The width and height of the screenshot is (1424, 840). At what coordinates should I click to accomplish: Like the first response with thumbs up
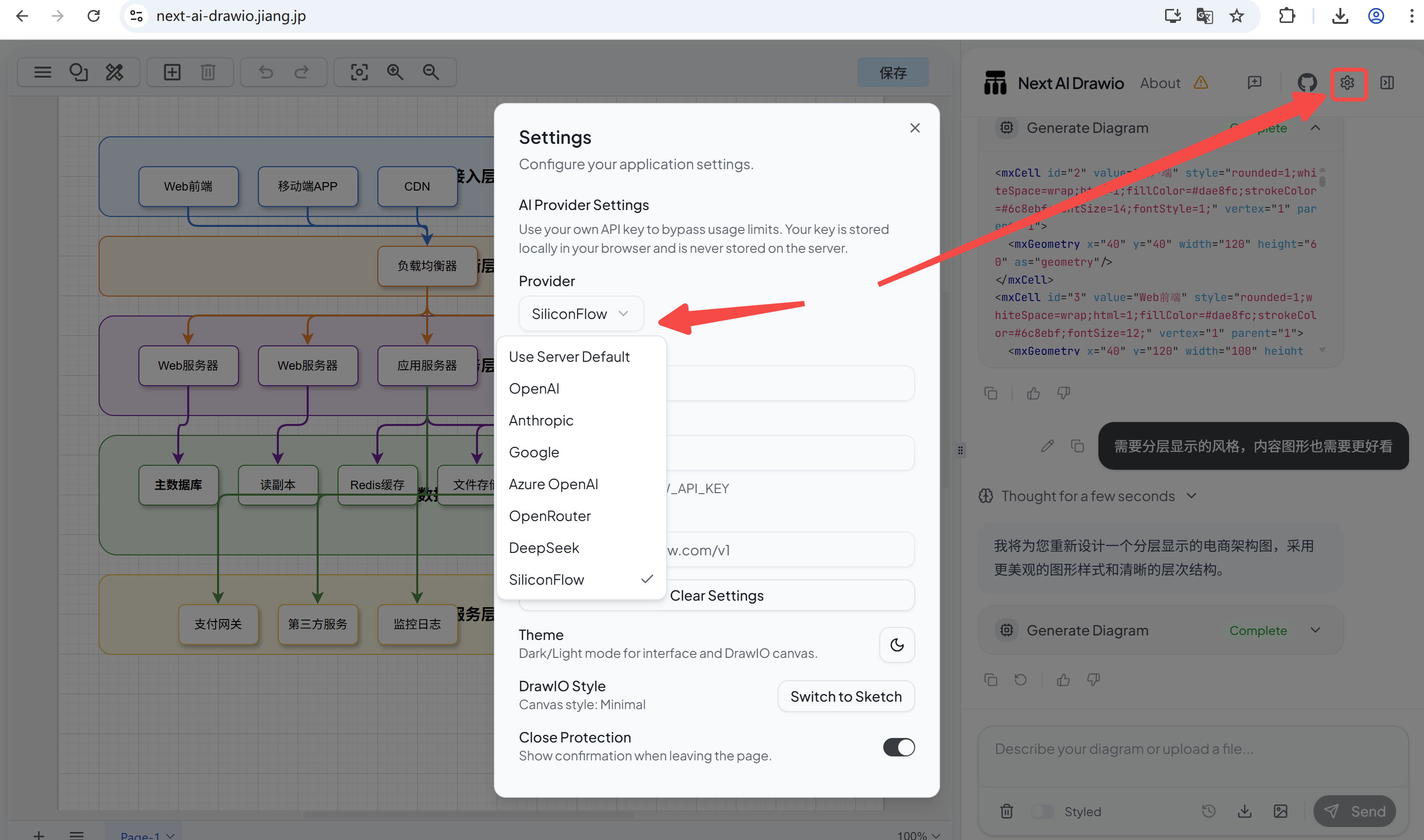[x=1033, y=393]
